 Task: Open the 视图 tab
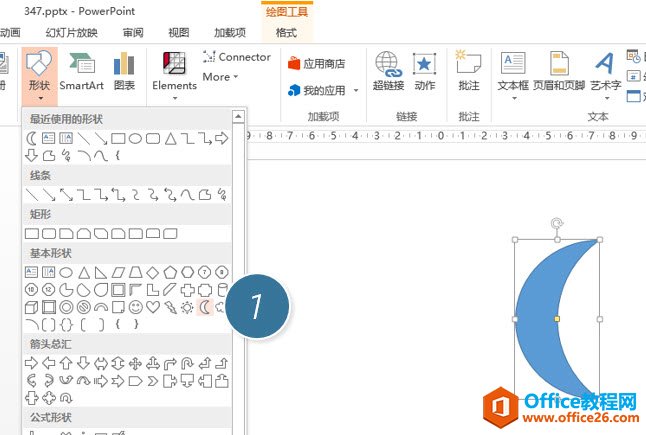[179, 33]
